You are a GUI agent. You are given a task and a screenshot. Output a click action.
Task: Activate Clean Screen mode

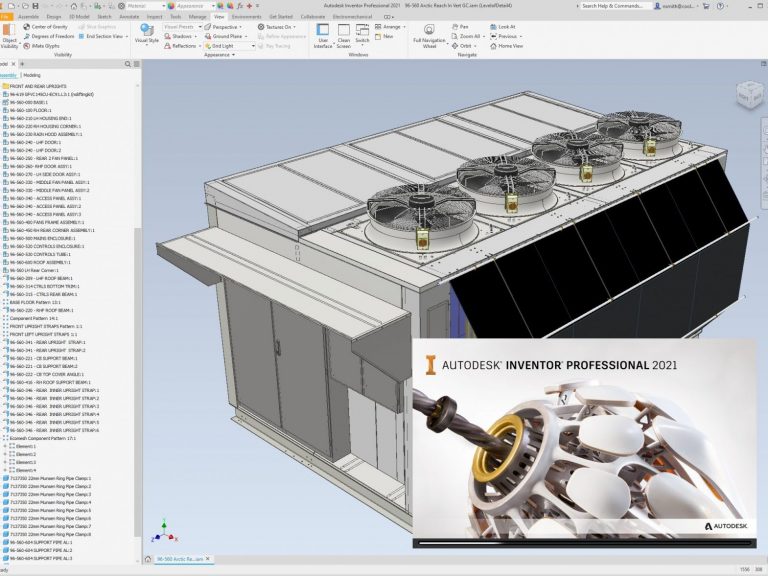pos(344,36)
